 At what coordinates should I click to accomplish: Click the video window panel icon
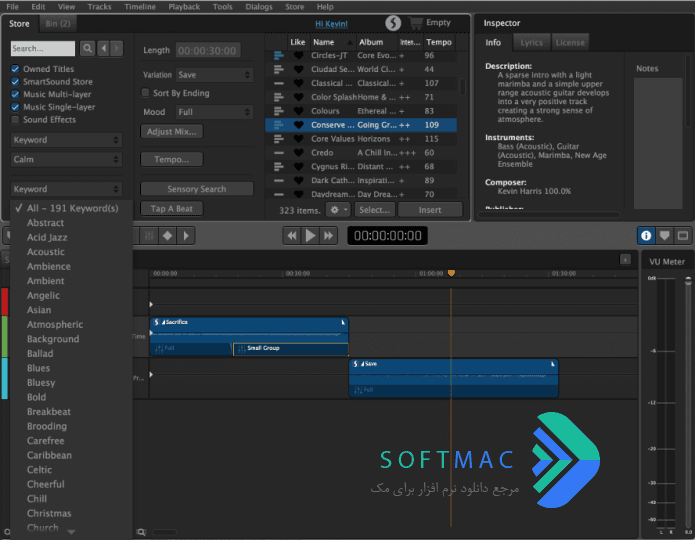coord(683,235)
